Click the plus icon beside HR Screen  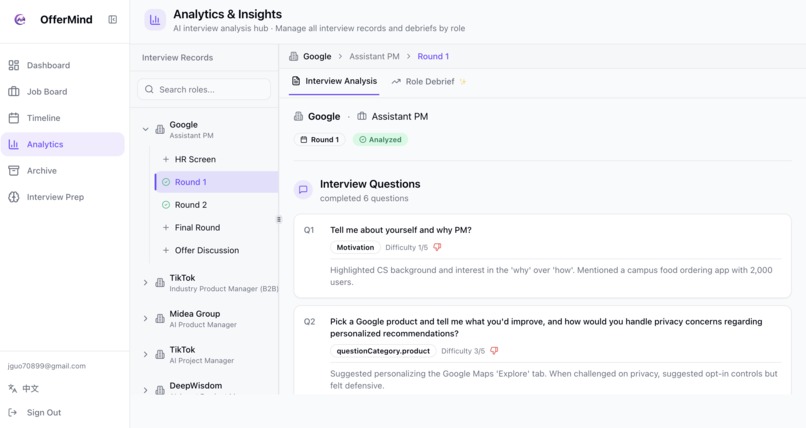[x=166, y=159]
